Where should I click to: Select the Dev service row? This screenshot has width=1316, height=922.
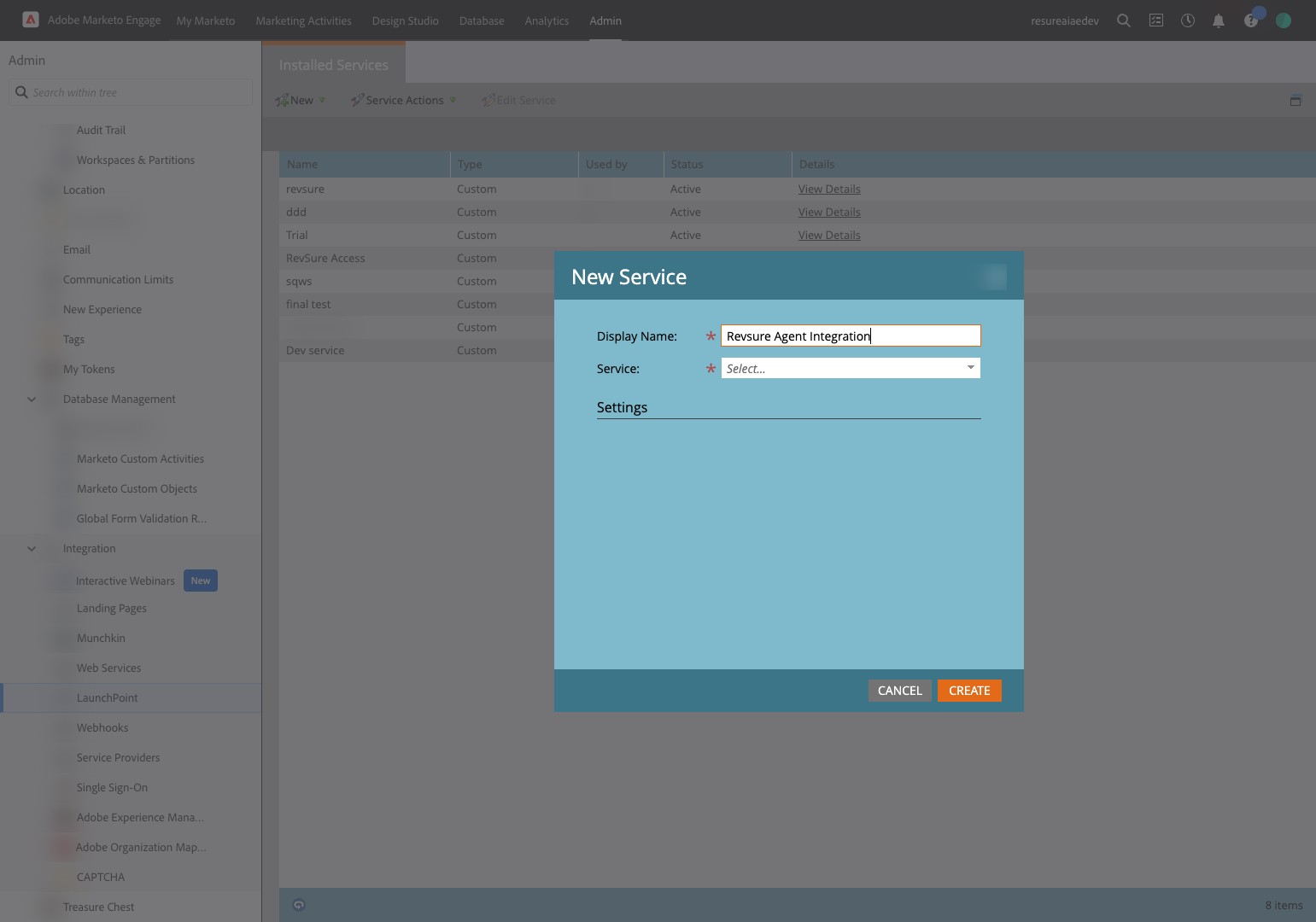(x=315, y=350)
